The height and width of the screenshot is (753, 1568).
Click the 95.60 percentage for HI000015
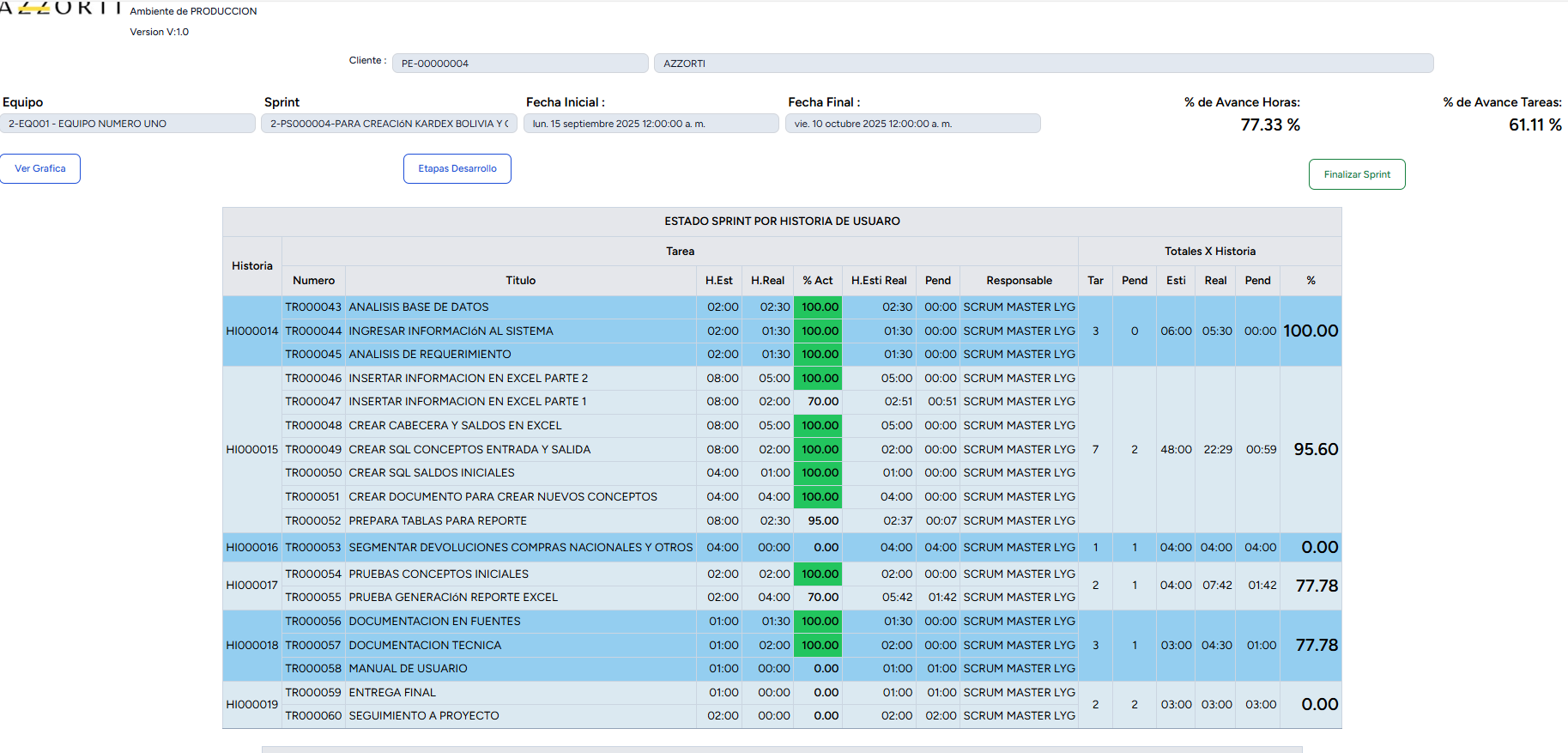pyautogui.click(x=1315, y=450)
